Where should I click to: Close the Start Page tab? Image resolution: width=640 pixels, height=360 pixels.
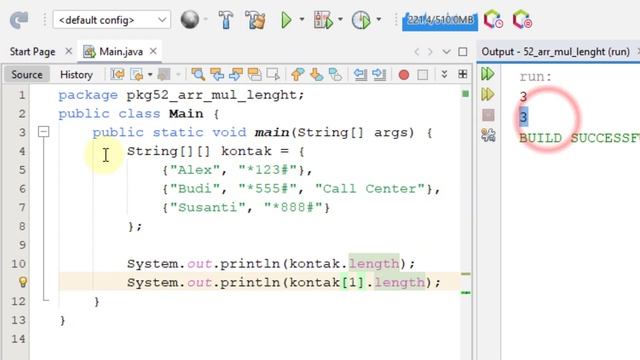(69, 51)
